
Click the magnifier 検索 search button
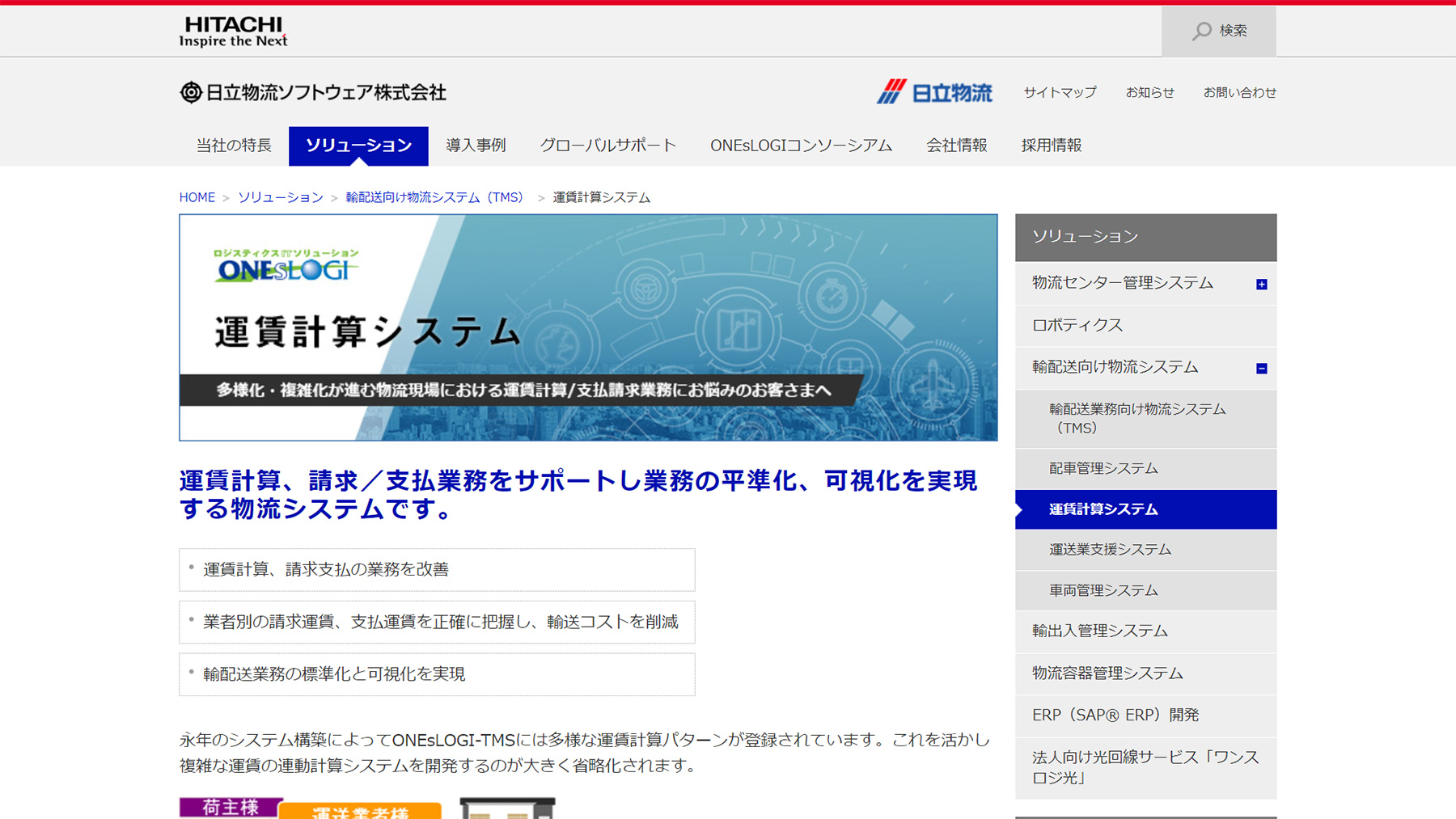pyautogui.click(x=1219, y=31)
